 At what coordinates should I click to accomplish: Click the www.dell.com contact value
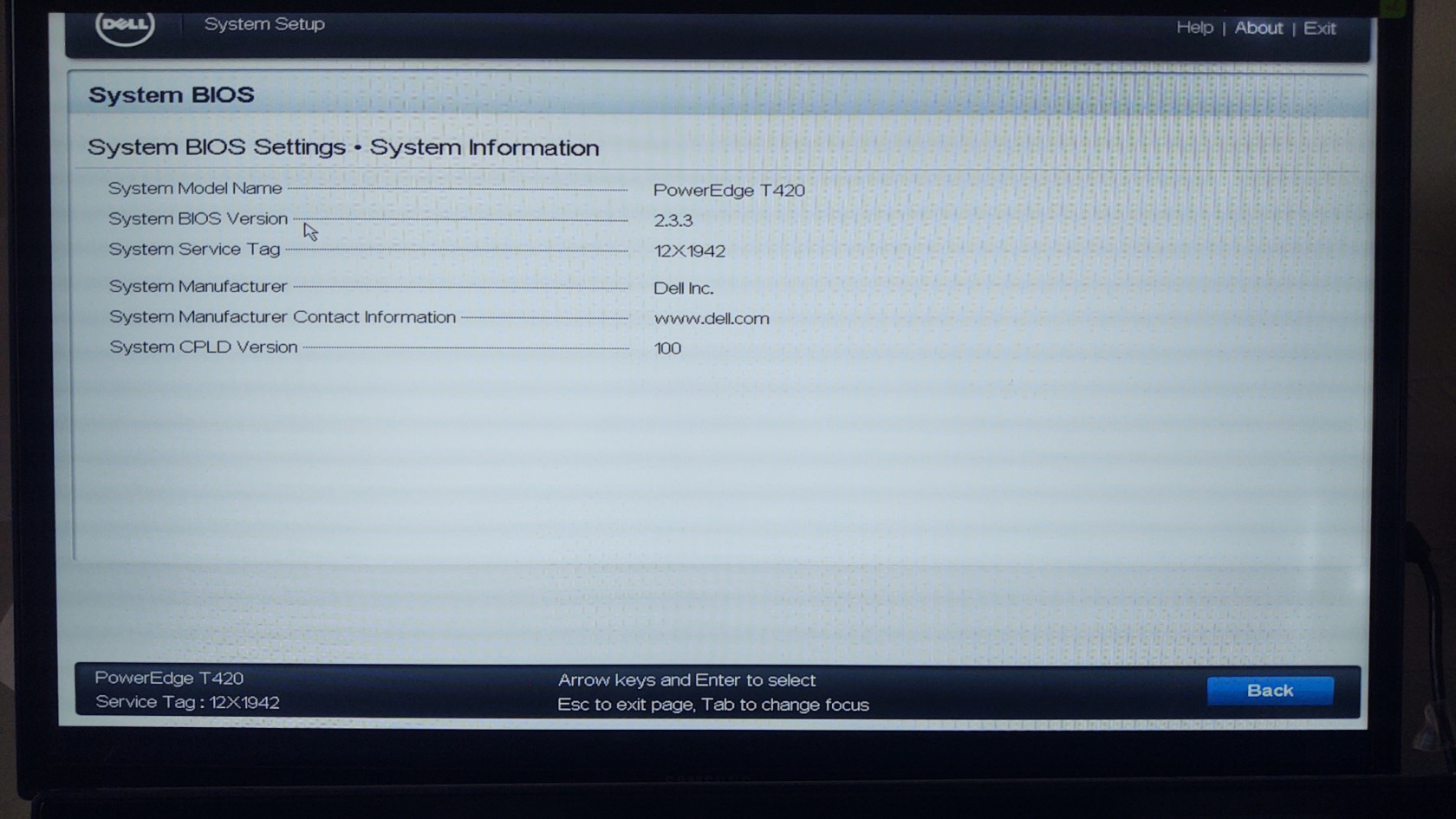[x=712, y=319]
